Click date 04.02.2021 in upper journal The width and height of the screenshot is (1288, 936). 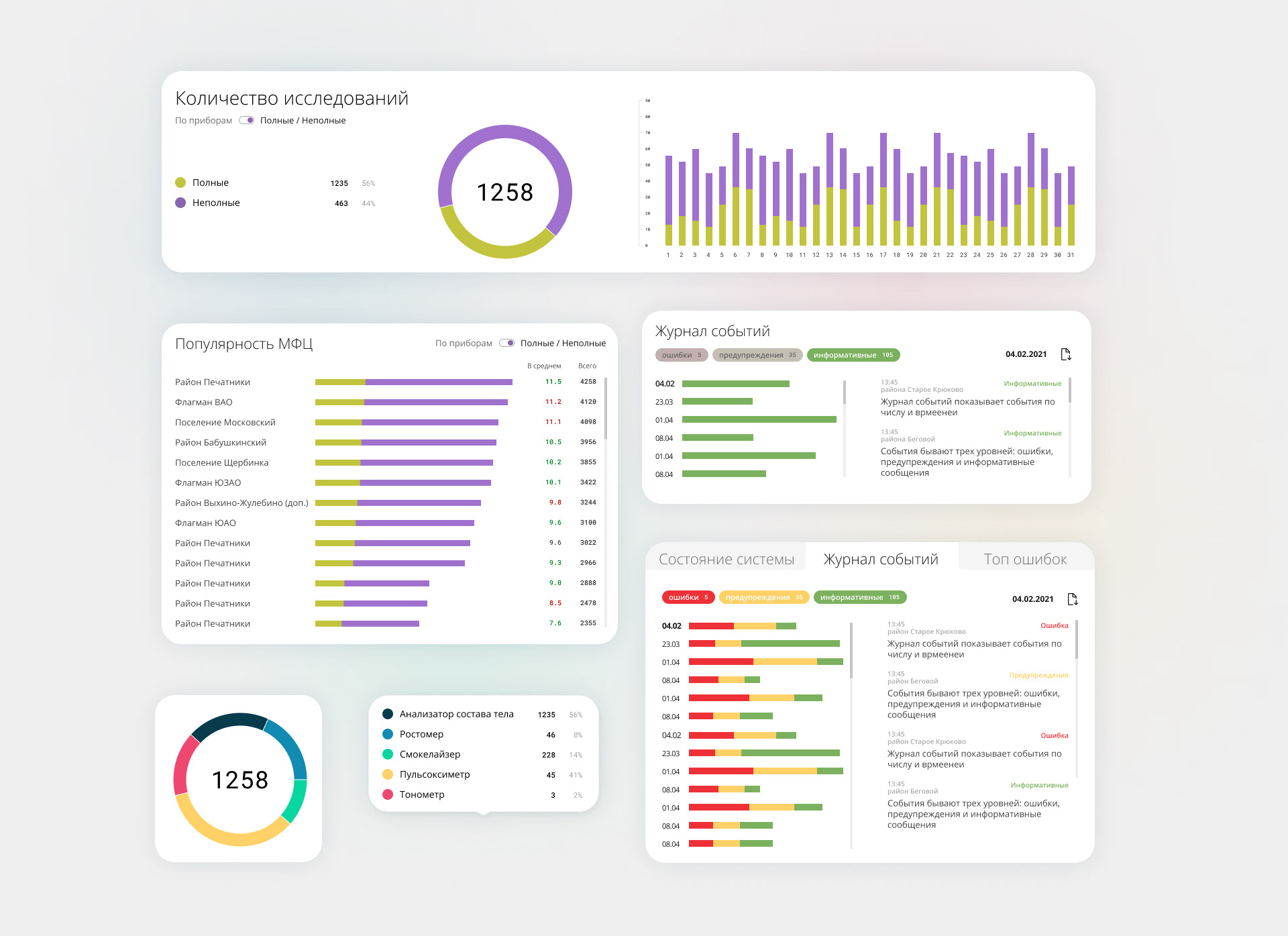pyautogui.click(x=1026, y=354)
